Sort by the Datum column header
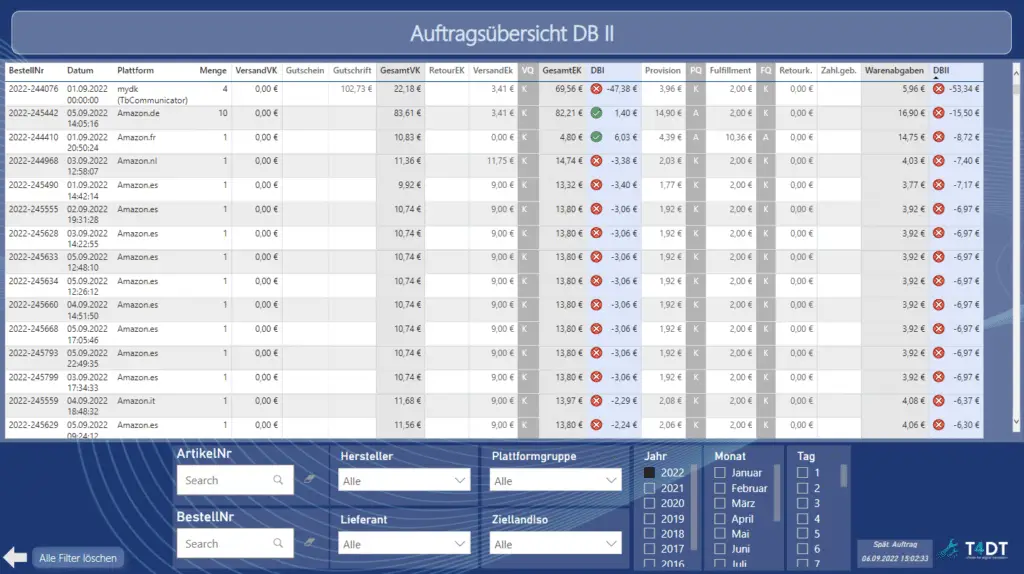The height and width of the screenshot is (574, 1024). click(x=80, y=71)
